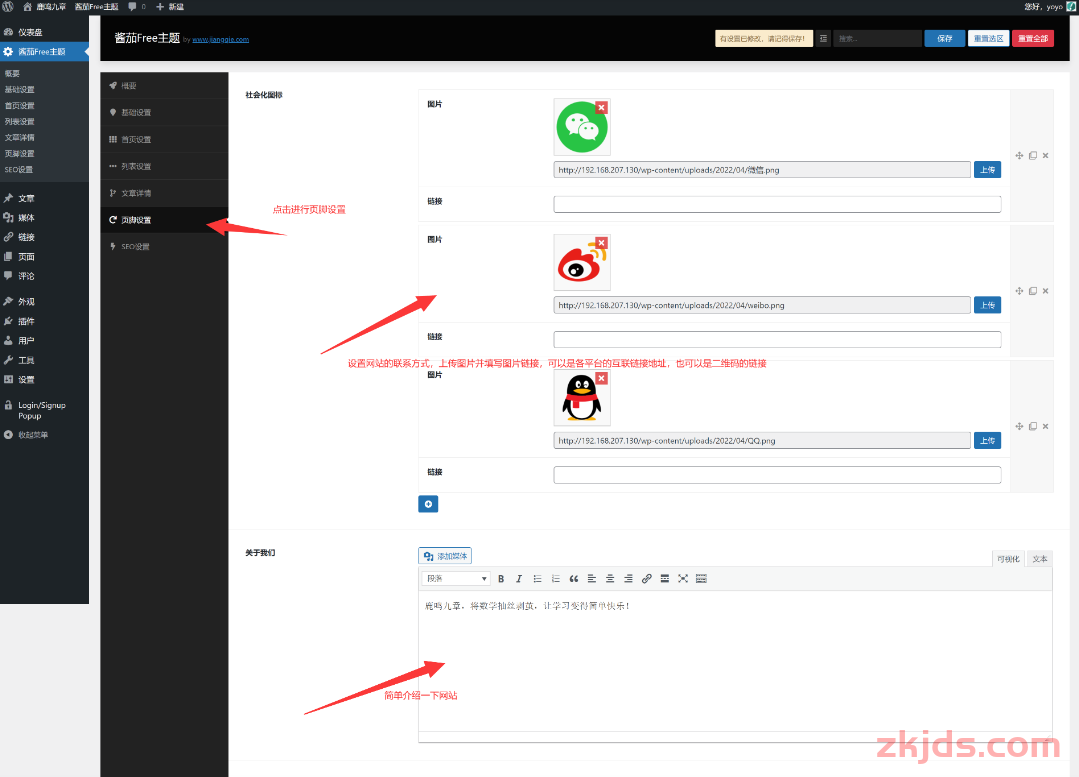
Task: Click the expand-all icon beside the search box
Action: [x=823, y=39]
